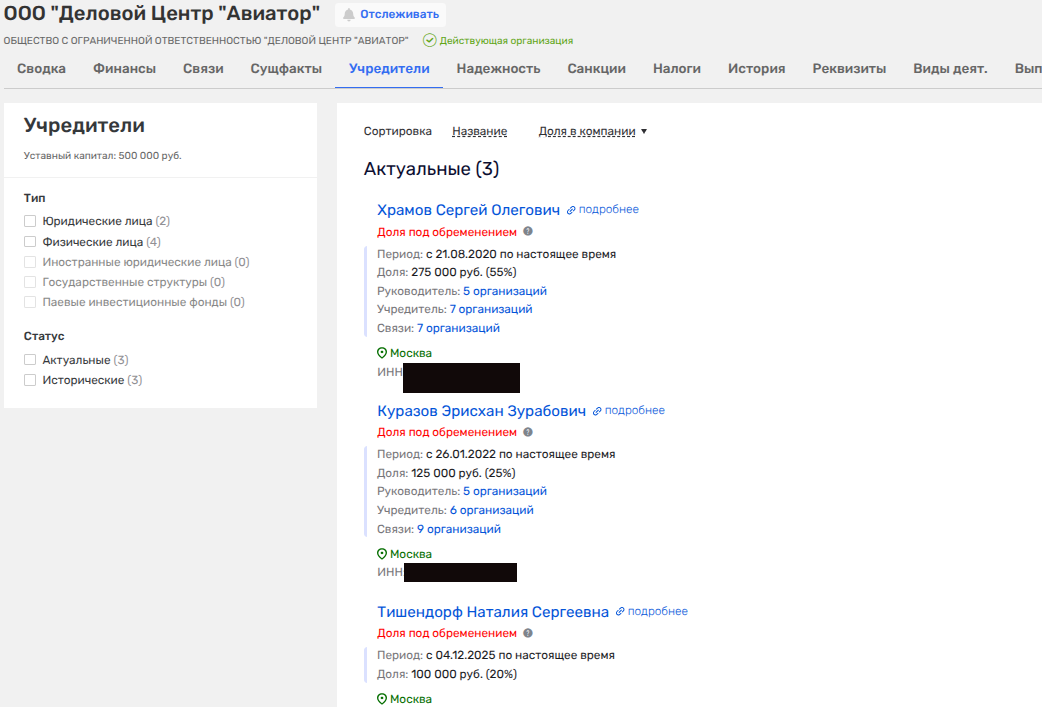Open the Доля в компании sort dropdown
Screen dimensions: 1042x707
pos(592,131)
